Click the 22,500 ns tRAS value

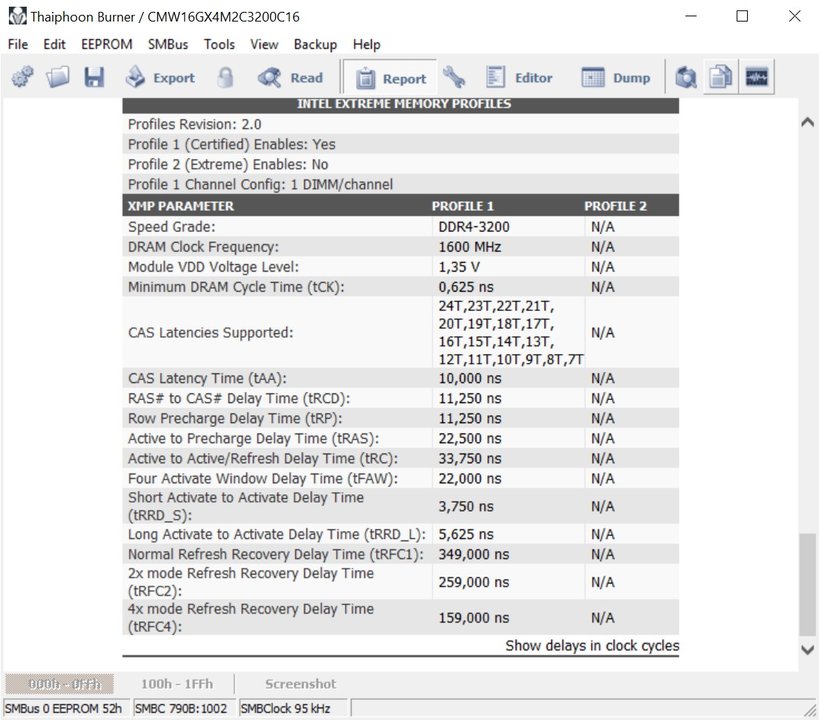click(x=470, y=438)
